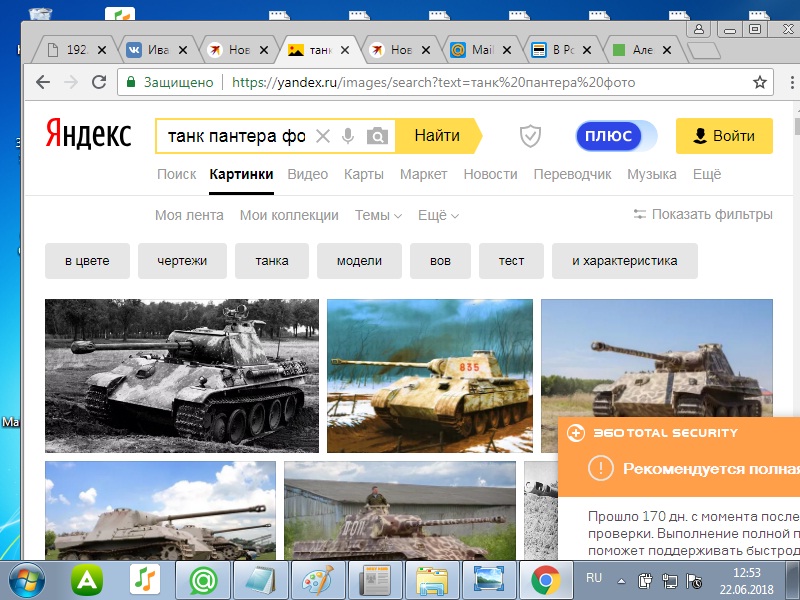Refine search with the в цвете chip
The height and width of the screenshot is (600, 800).
tap(87, 261)
